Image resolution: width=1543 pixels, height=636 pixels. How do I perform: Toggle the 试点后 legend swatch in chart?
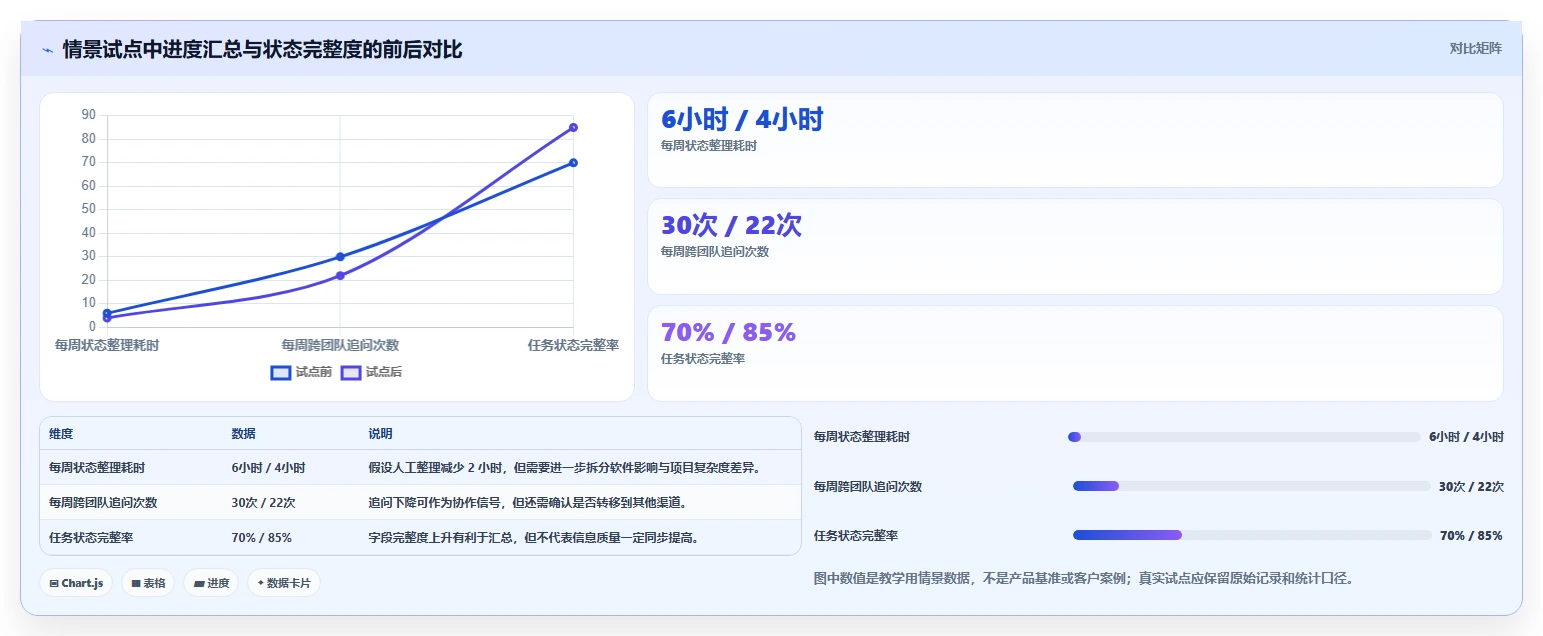click(x=351, y=373)
